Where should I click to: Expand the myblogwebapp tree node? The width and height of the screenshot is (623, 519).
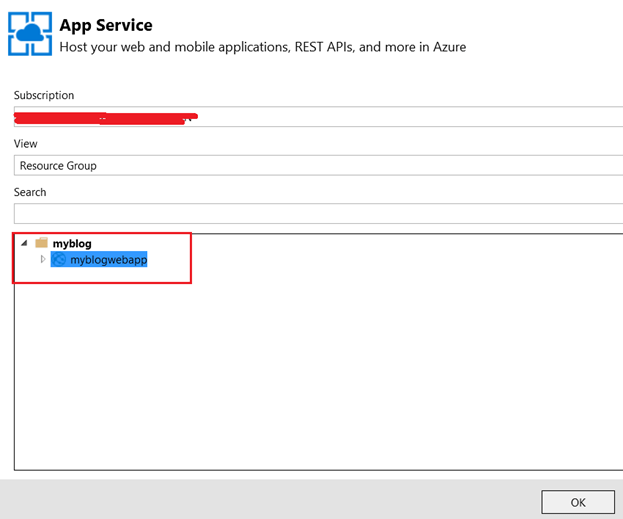coord(42,260)
